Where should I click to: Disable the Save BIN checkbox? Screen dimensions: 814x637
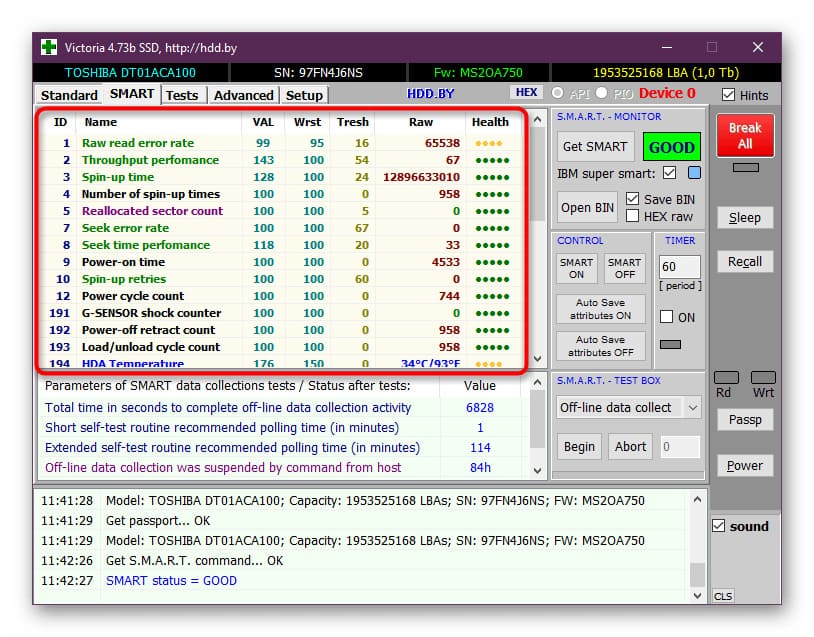pyautogui.click(x=632, y=199)
